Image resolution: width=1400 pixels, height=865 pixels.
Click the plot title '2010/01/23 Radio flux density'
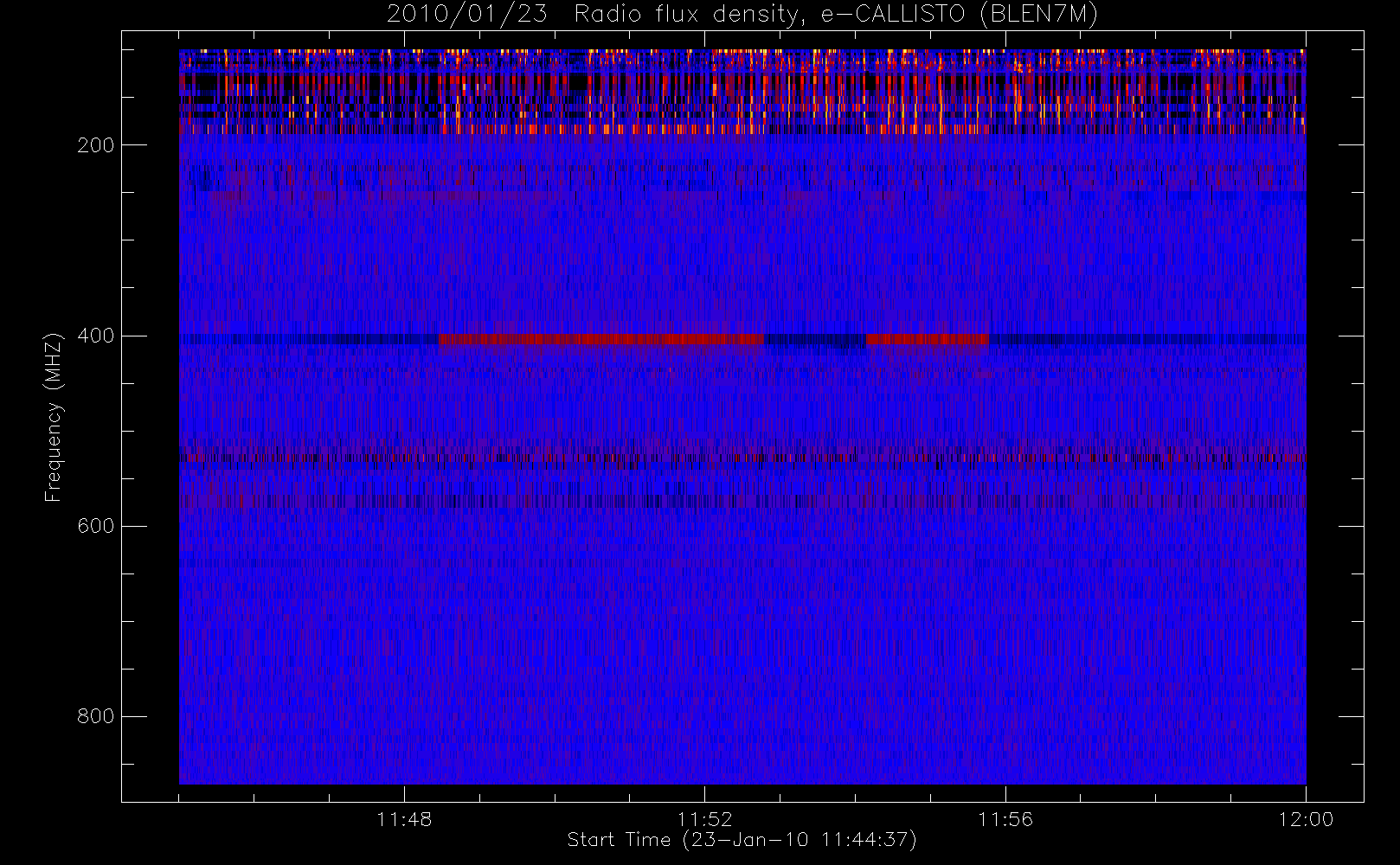[742, 15]
